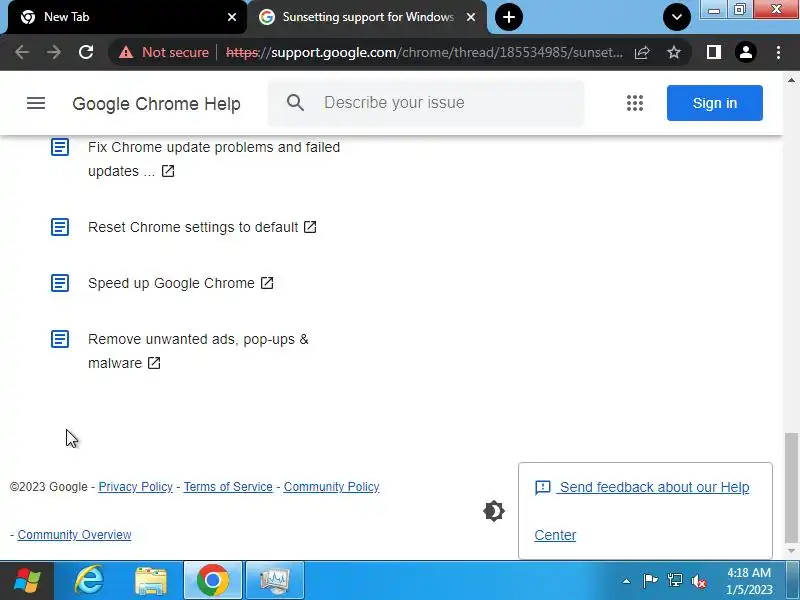Viewport: 800px width, 600px height.
Task: Open Action Center flag icon
Action: 650,581
